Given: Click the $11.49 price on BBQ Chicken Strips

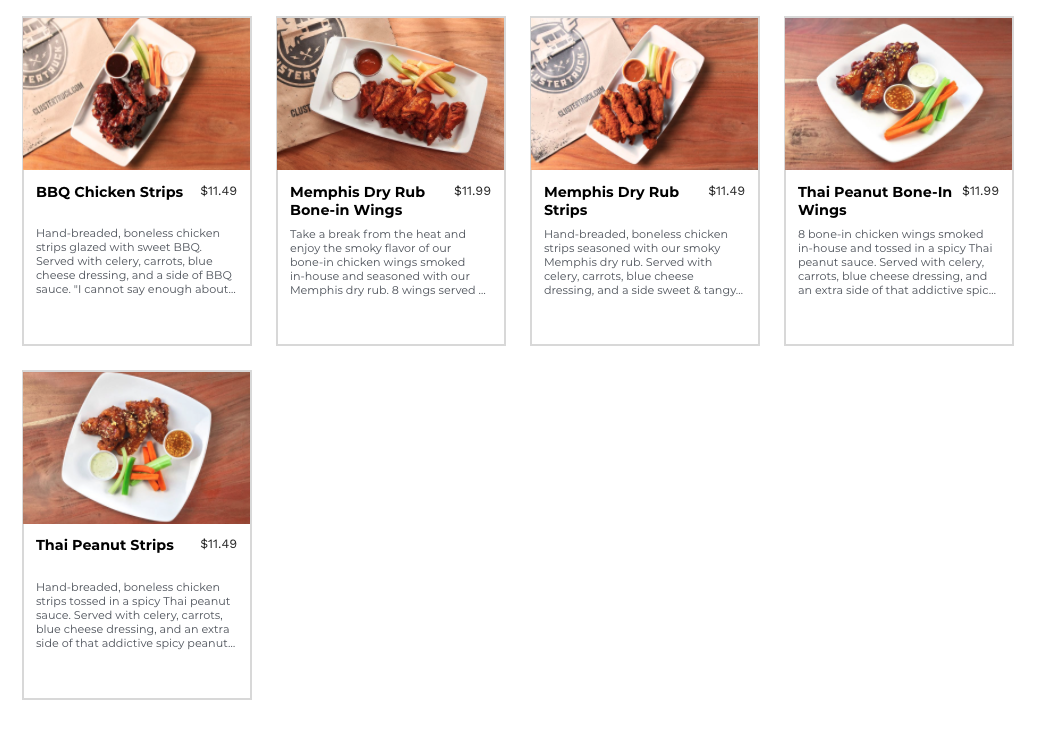Looking at the screenshot, I should coord(218,191).
